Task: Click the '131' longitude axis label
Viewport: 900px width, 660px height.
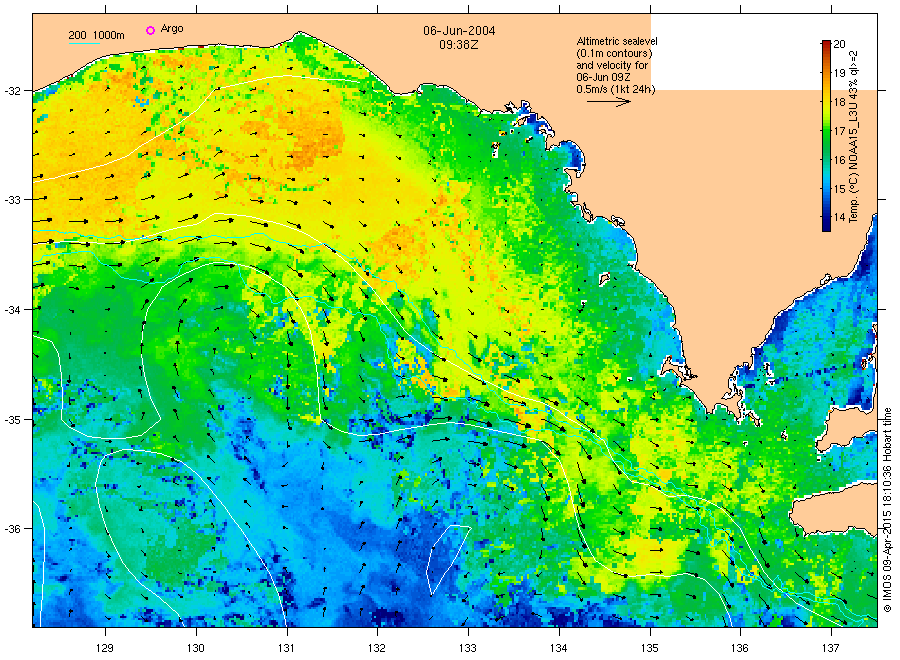Action: click(x=286, y=648)
